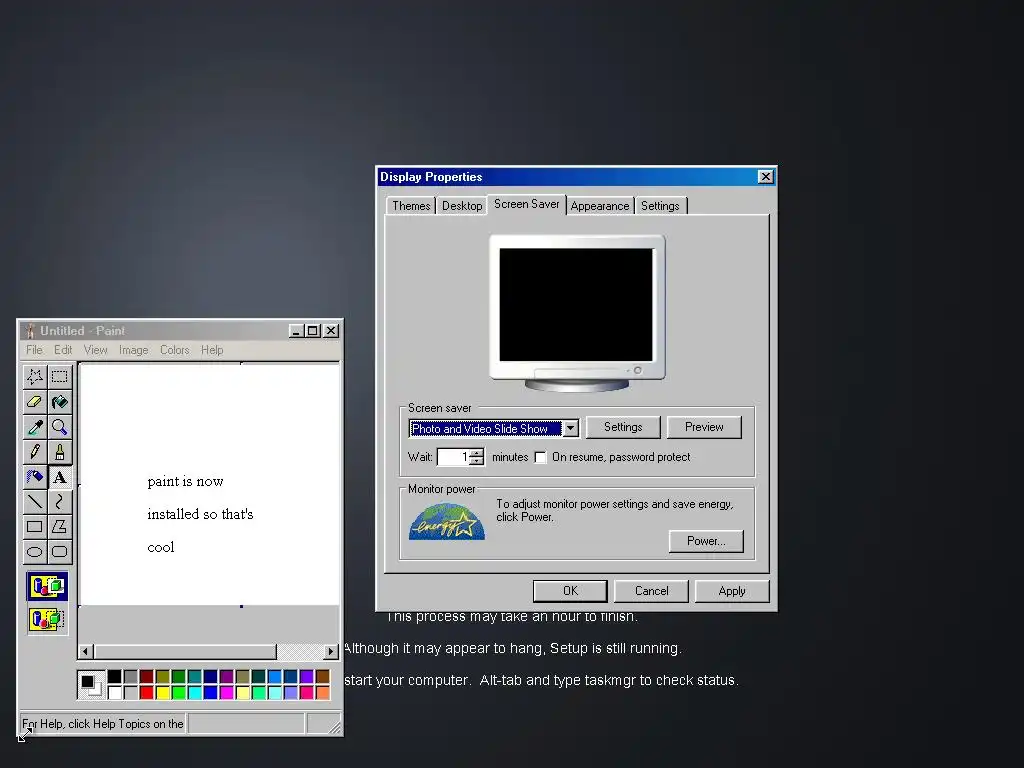This screenshot has width=1024, height=768.
Task: Click the Apply button
Action: point(732,591)
